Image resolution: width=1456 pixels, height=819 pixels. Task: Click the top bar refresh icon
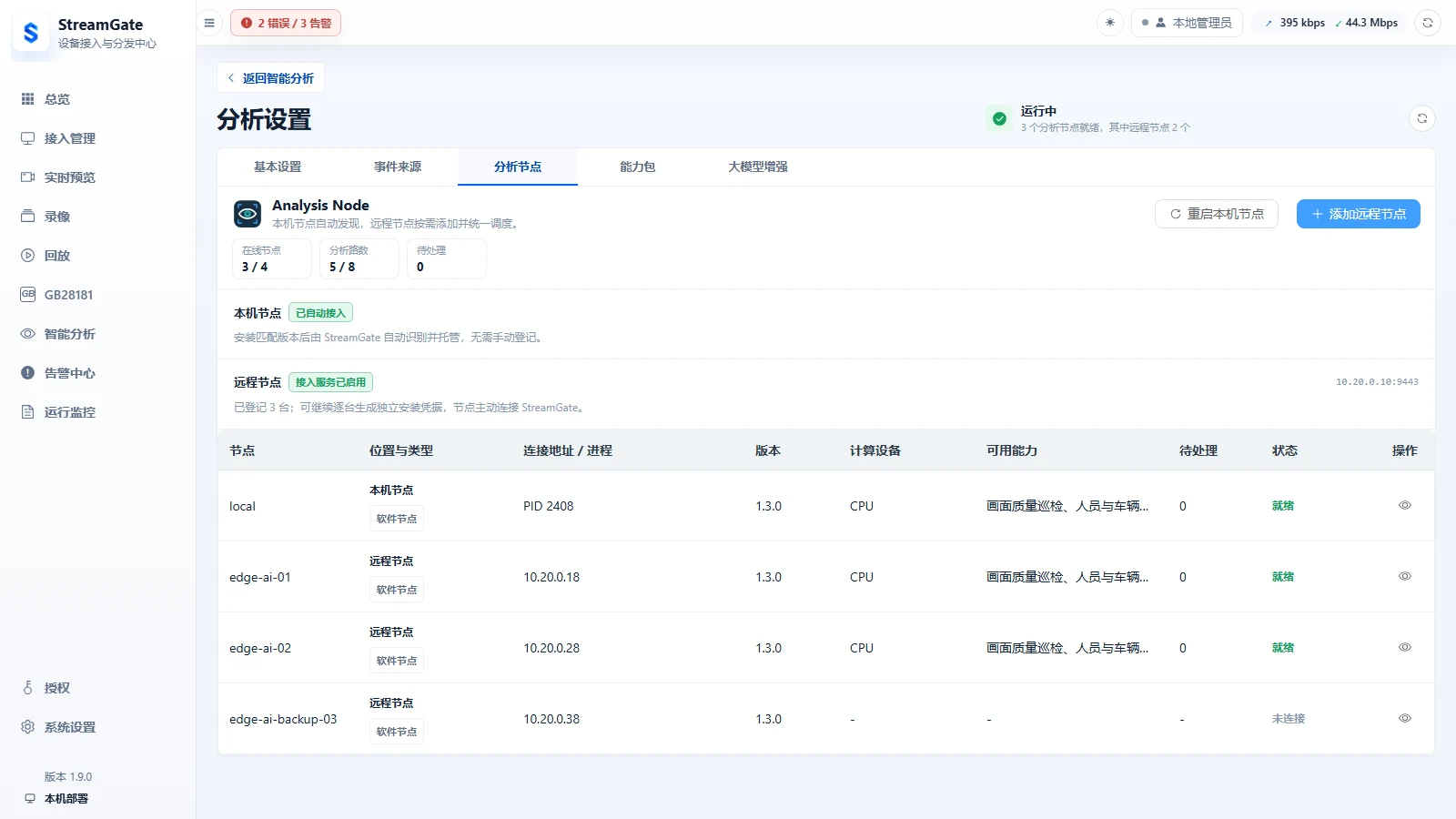pos(1428,23)
